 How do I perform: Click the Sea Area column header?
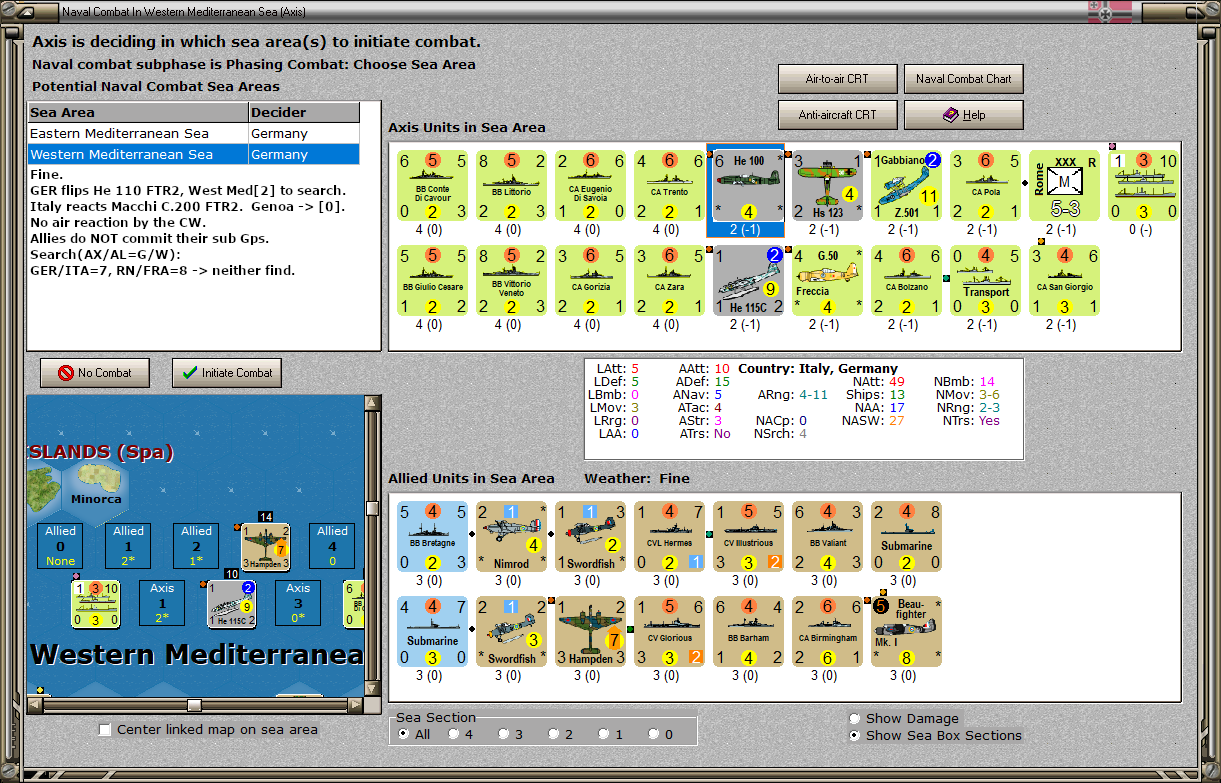[x=138, y=112]
